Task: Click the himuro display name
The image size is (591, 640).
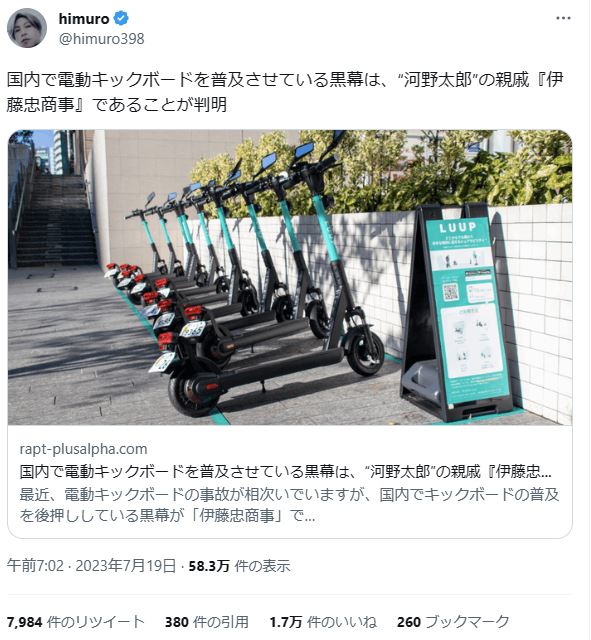Action: tap(84, 19)
